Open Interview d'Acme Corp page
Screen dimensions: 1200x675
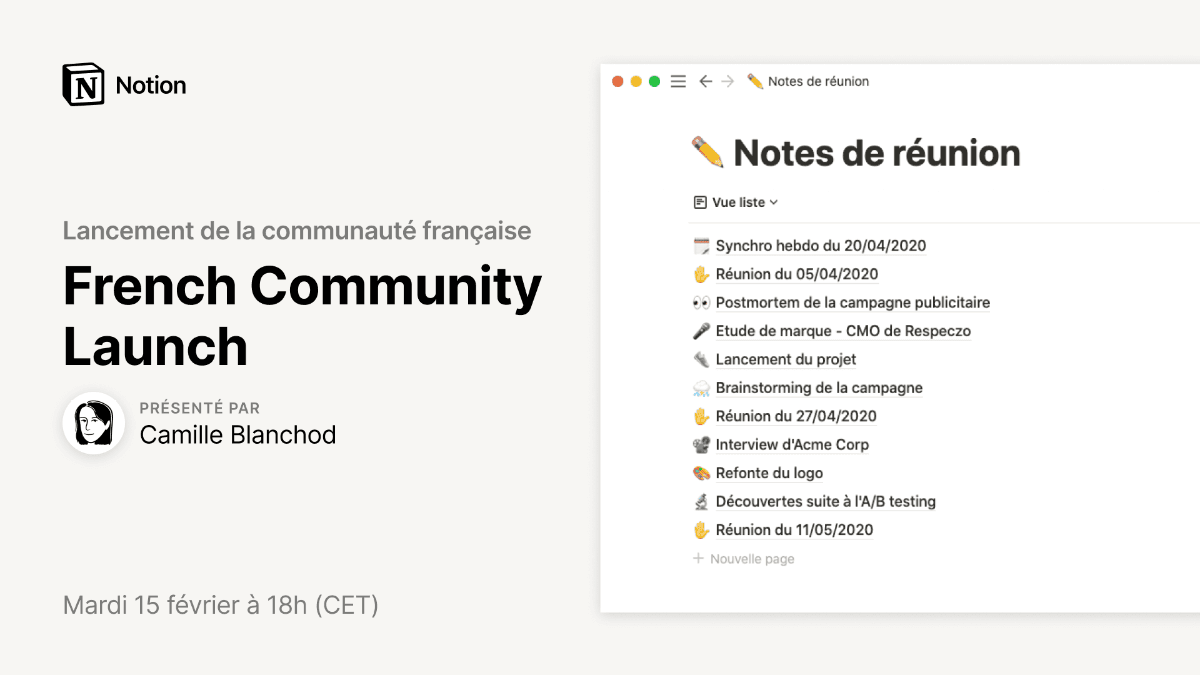click(x=793, y=445)
